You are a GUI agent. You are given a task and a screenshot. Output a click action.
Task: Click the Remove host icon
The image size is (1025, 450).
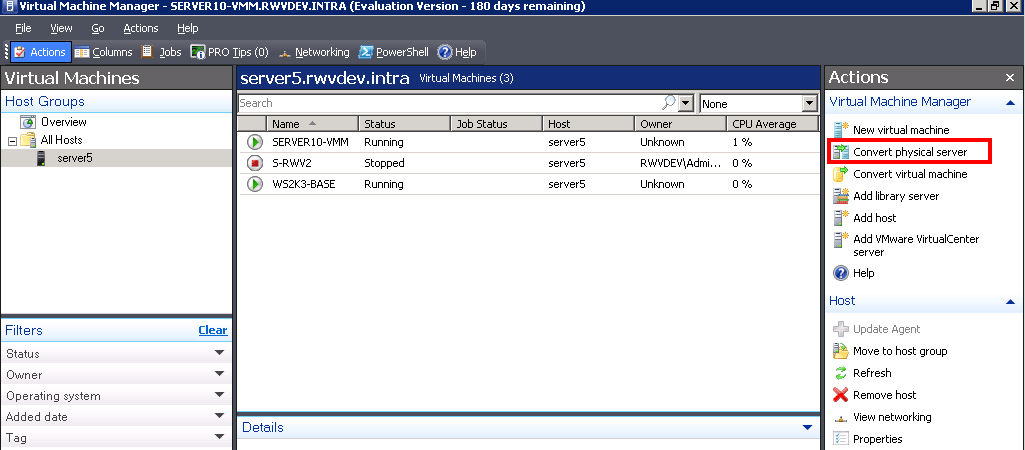coord(841,395)
